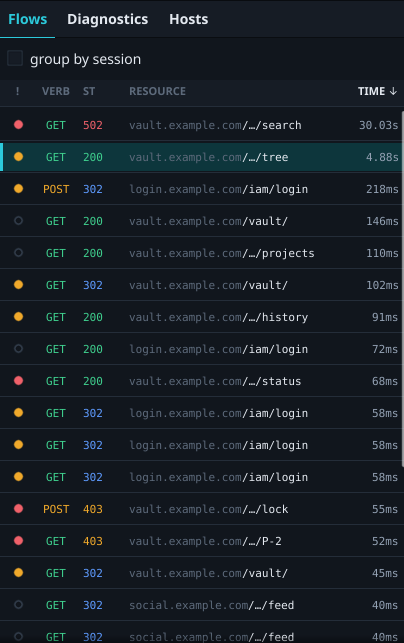Click red severity dot on the 502 search row
404x643 pixels.
point(18,125)
